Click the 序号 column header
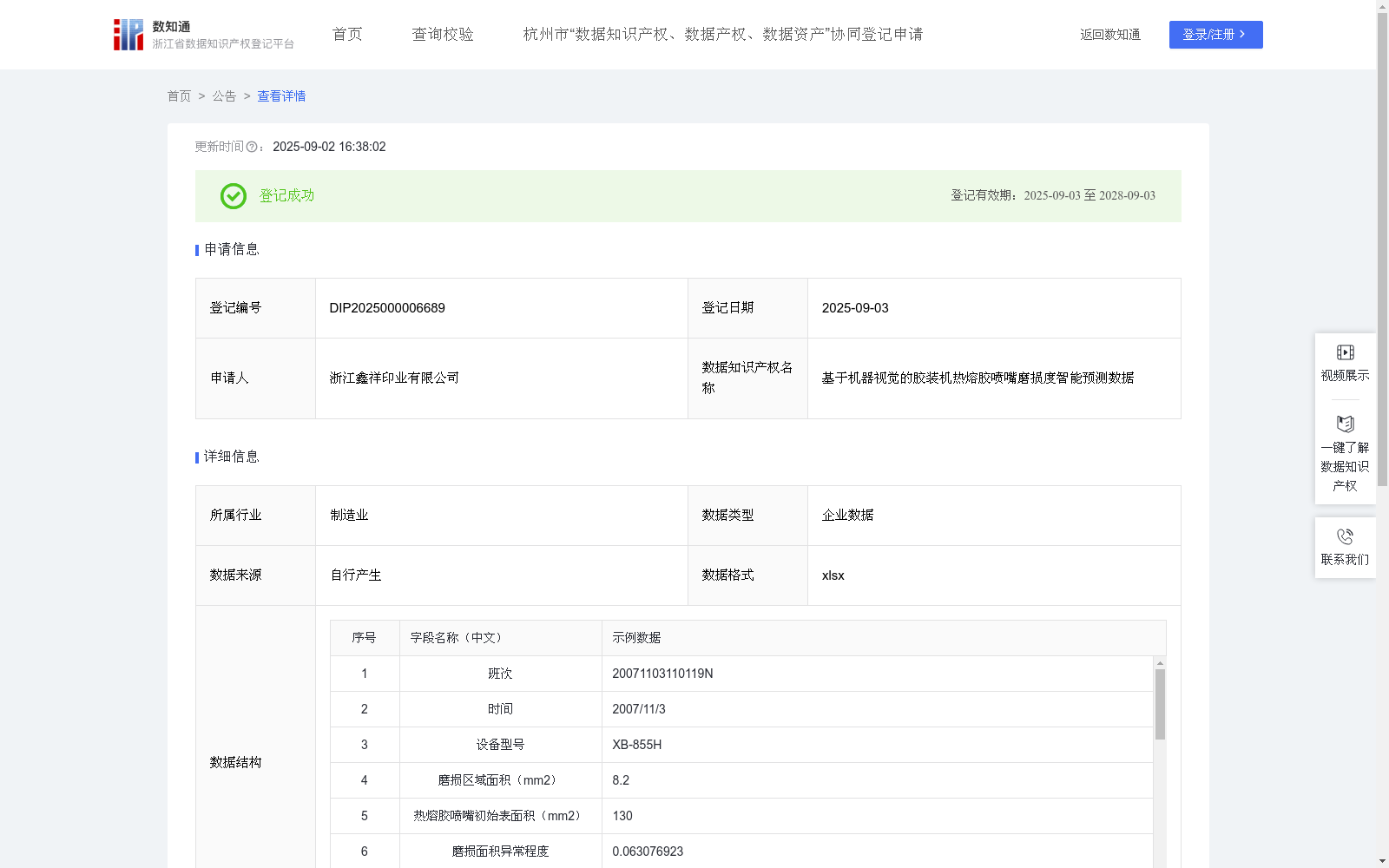Viewport: 1389px width, 868px height. (x=364, y=638)
